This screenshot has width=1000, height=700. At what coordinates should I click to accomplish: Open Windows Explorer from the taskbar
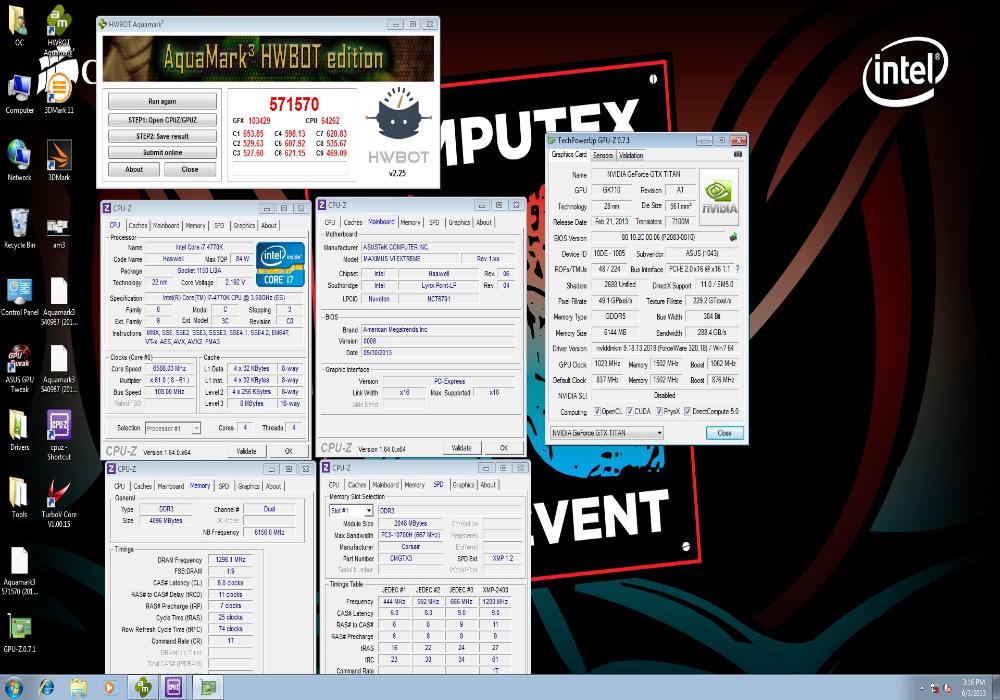pyautogui.click(x=78, y=687)
